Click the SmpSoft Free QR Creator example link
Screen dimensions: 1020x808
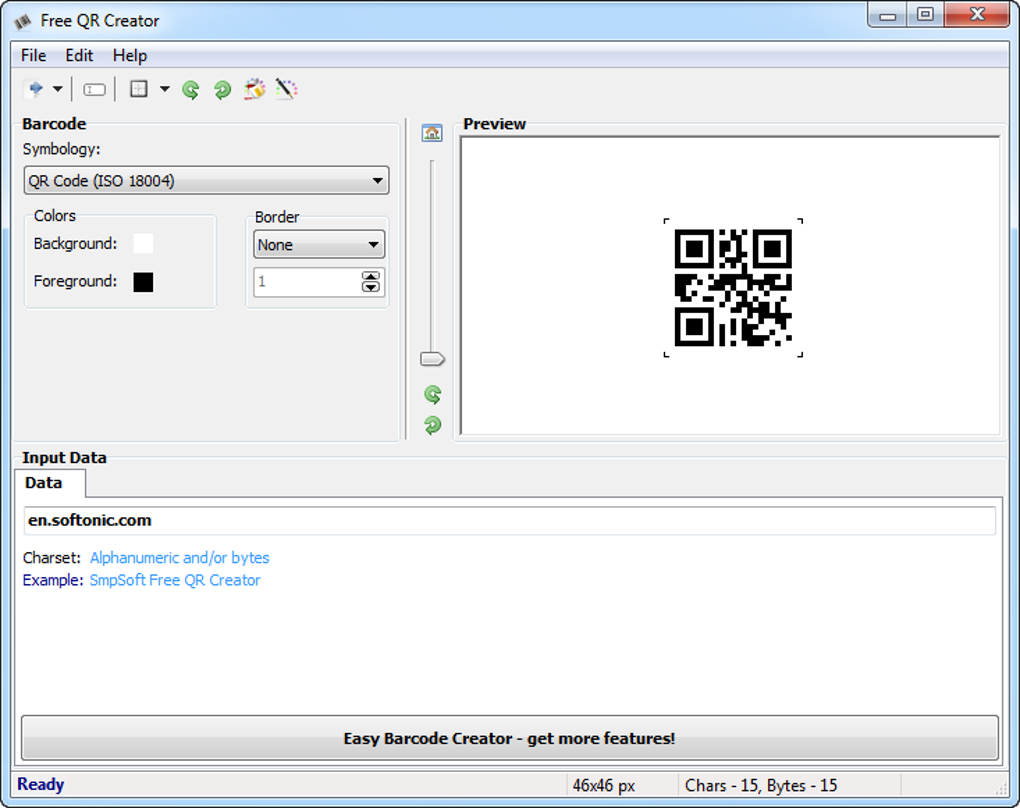click(x=175, y=580)
